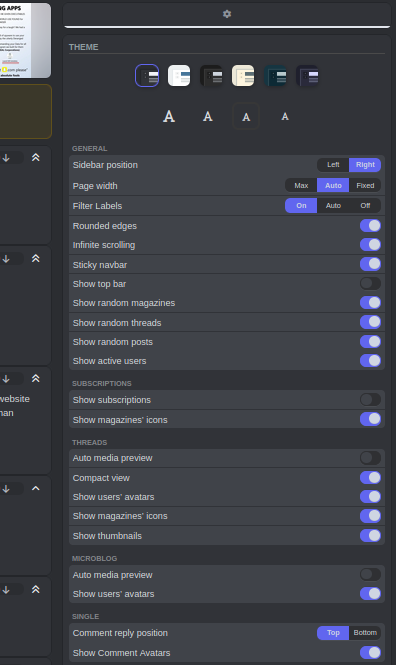The image size is (396, 665).
Task: Switch Filter Labels to Off
Action: point(365,206)
